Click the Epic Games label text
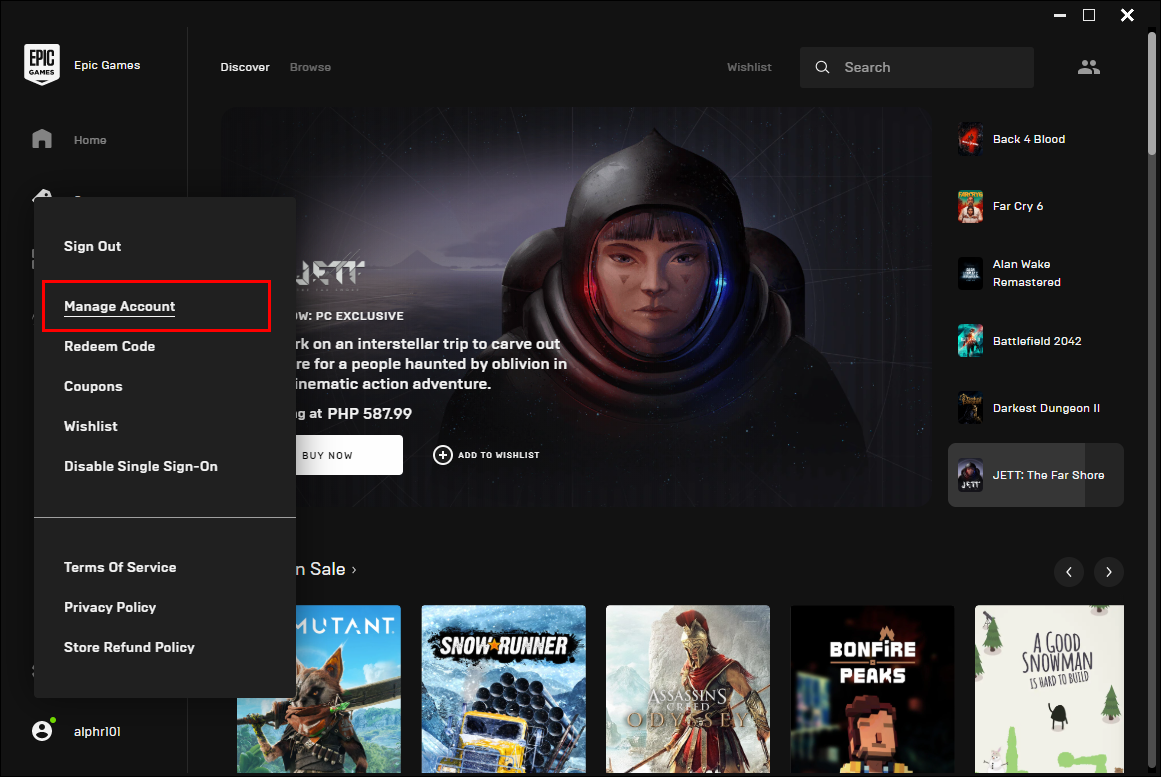 coord(107,65)
